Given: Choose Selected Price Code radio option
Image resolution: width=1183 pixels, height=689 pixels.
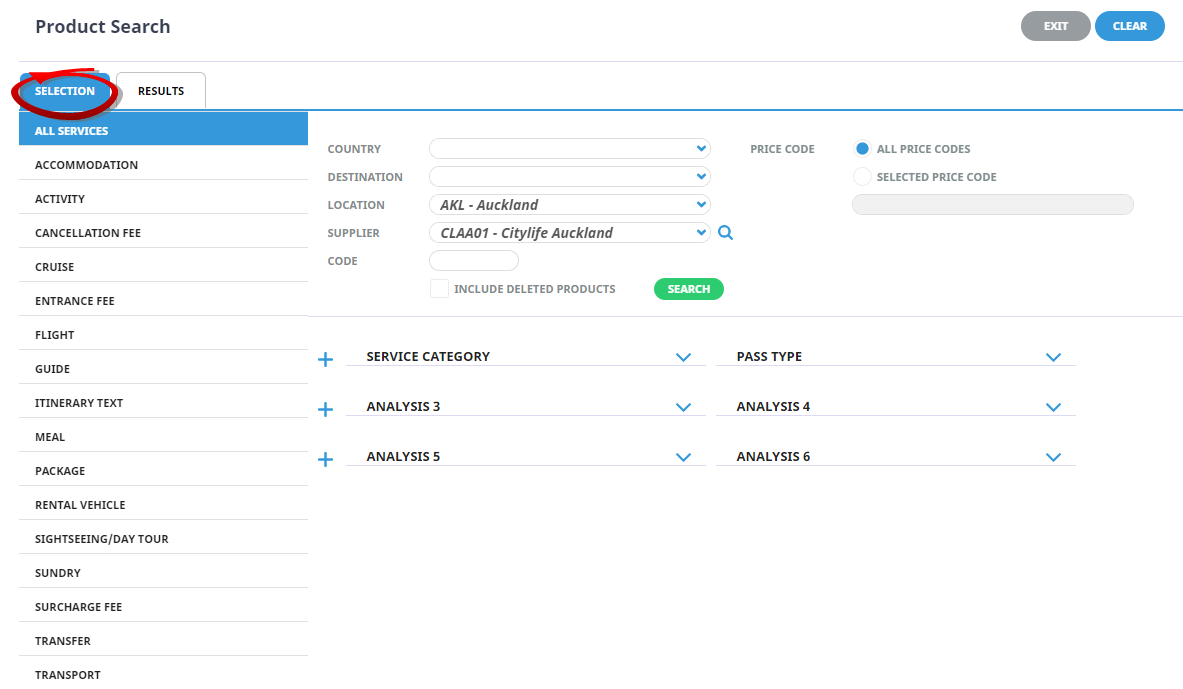Looking at the screenshot, I should pyautogui.click(x=862, y=177).
